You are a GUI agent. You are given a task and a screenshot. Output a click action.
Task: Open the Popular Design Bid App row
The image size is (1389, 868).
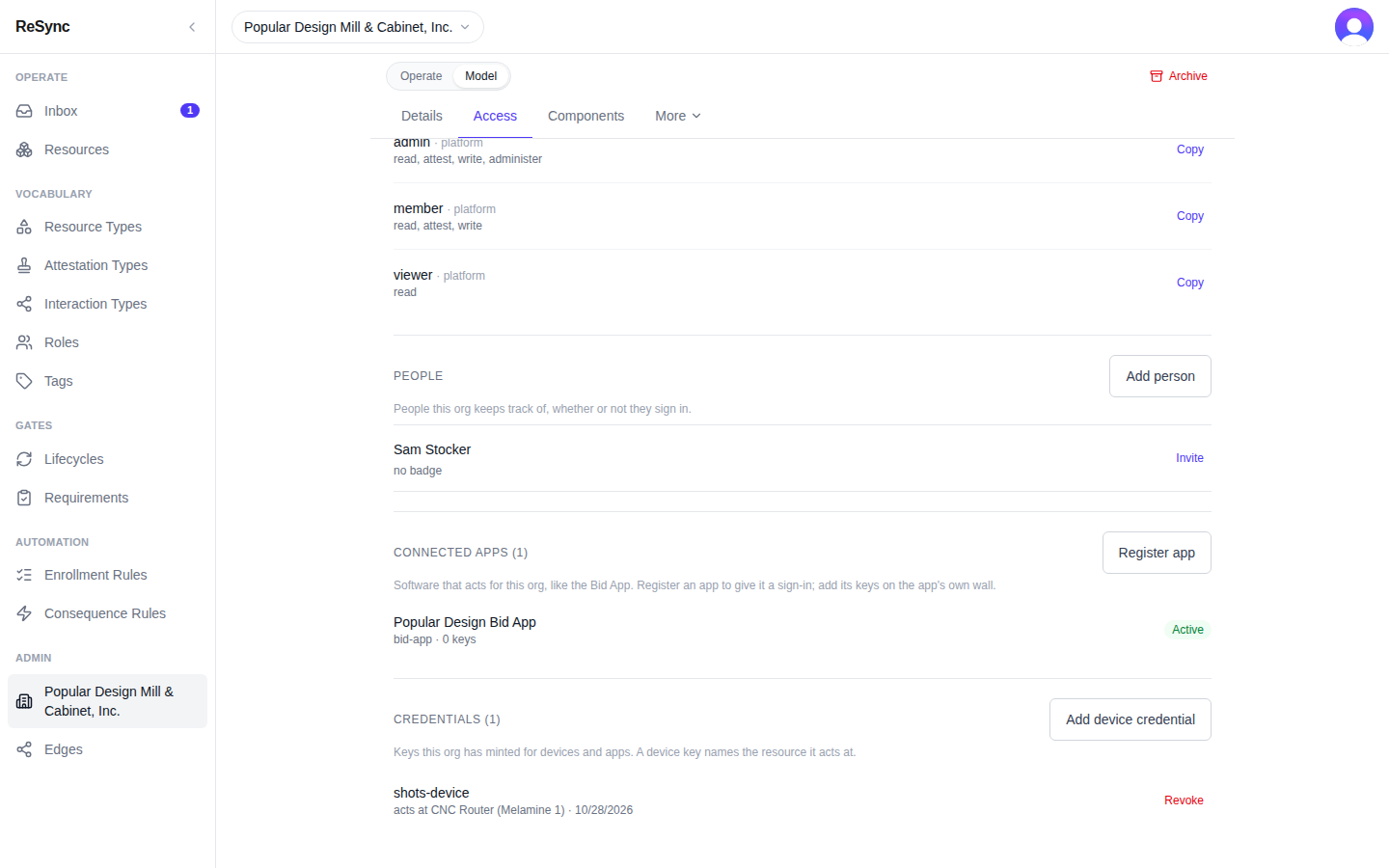802,630
